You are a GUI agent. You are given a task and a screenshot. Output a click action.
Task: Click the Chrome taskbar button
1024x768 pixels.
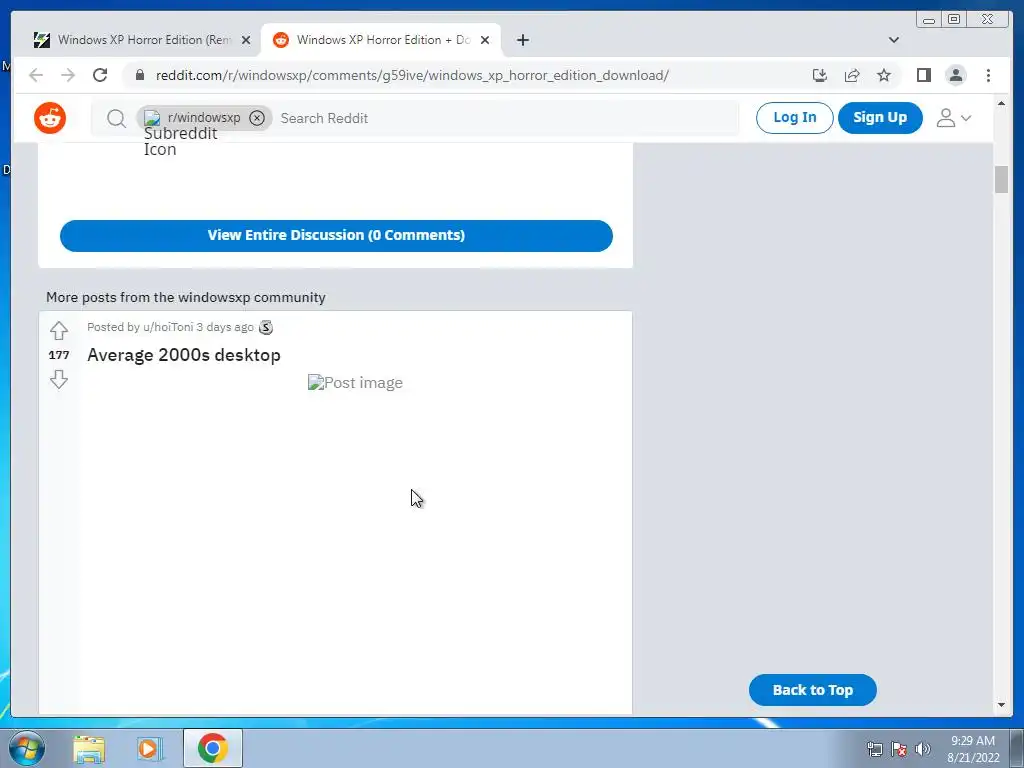click(213, 748)
